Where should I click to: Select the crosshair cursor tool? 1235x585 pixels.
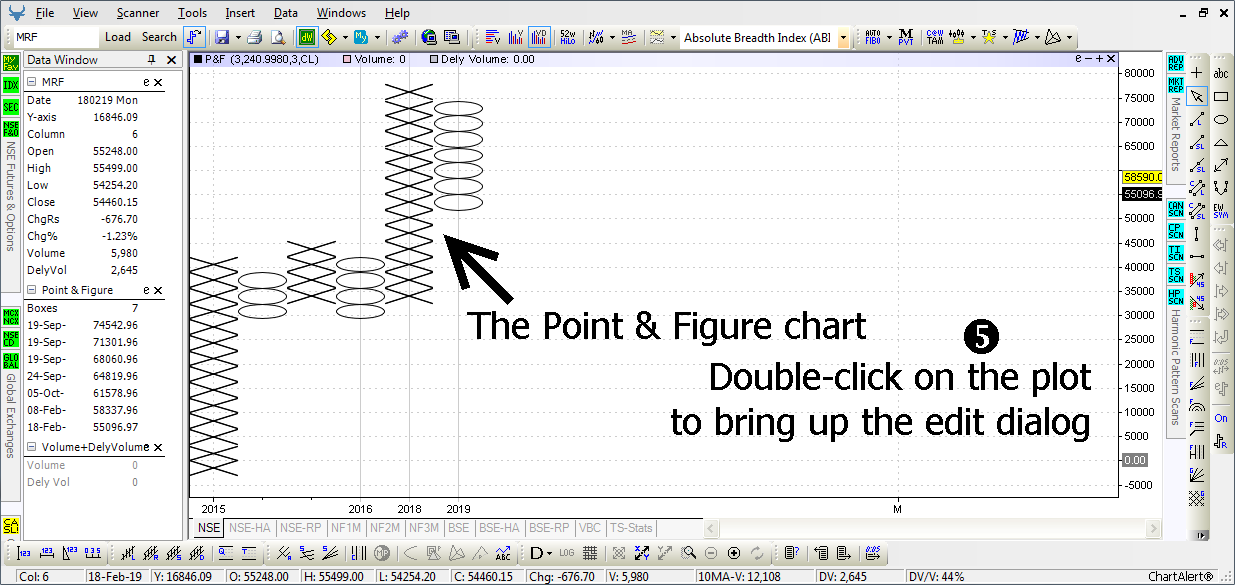[x=1197, y=73]
